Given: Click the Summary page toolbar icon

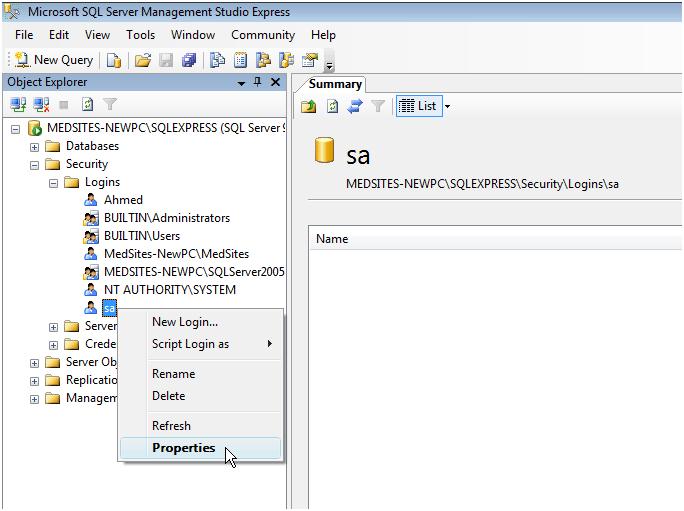Looking at the screenshot, I should click(x=240, y=60).
